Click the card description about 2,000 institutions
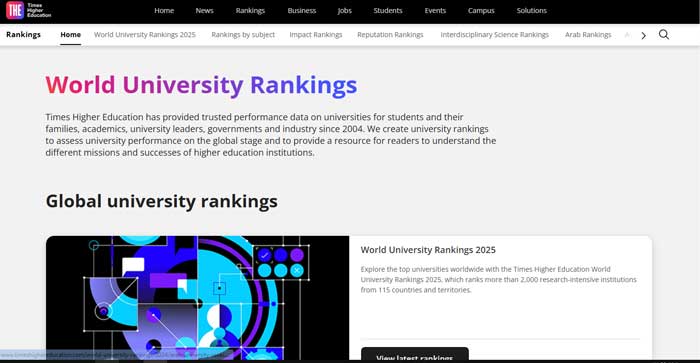700x363 pixels. coord(499,280)
